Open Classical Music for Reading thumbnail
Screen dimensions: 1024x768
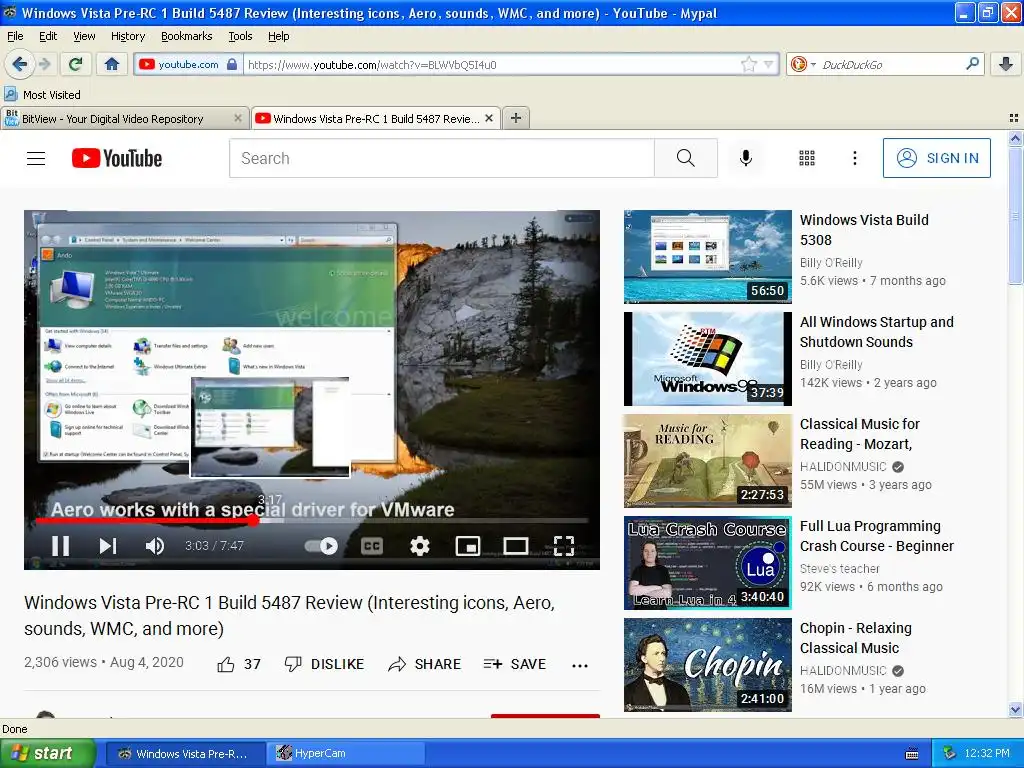click(x=707, y=460)
